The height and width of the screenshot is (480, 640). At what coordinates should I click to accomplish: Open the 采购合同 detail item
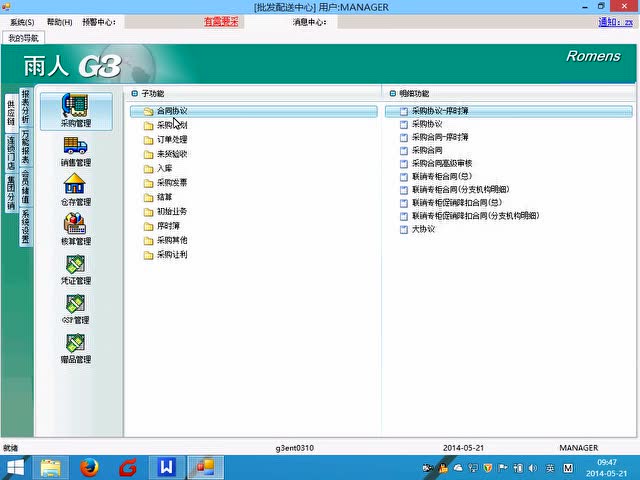click(x=427, y=150)
